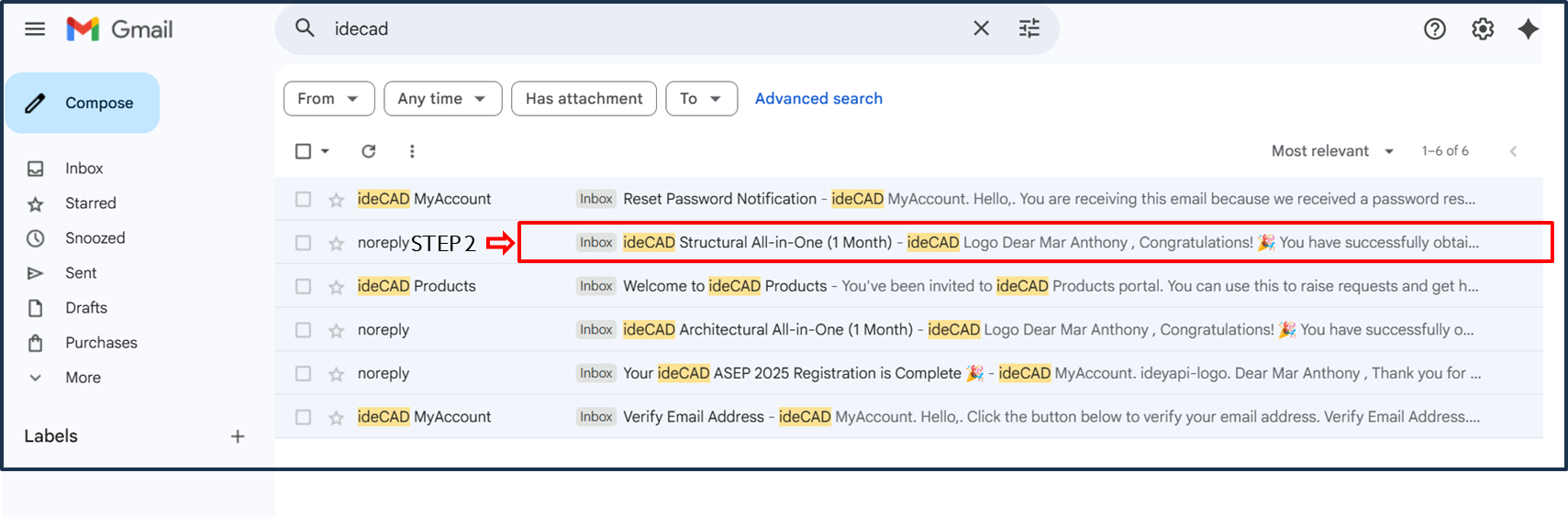Open the ideCAD Architectural All-in-One email
The height and width of the screenshot is (517, 1568).
tap(908, 330)
